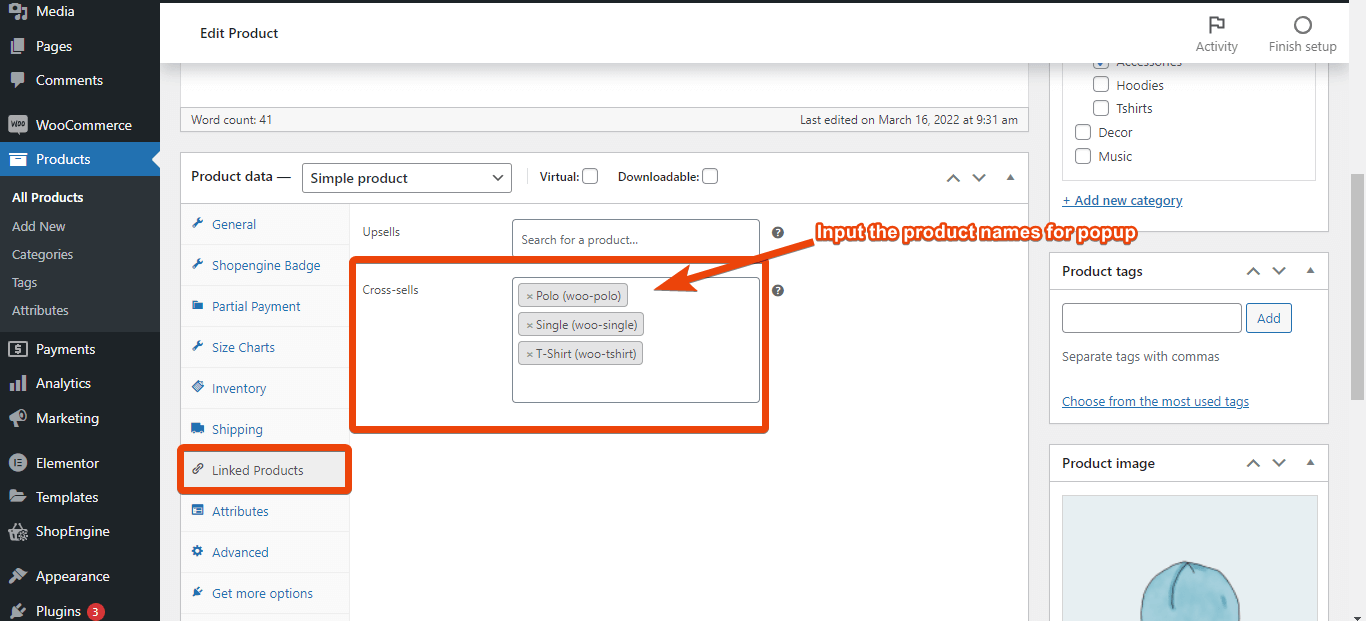Move Product image panel up
Image resolution: width=1366 pixels, height=621 pixels.
pos(1253,463)
